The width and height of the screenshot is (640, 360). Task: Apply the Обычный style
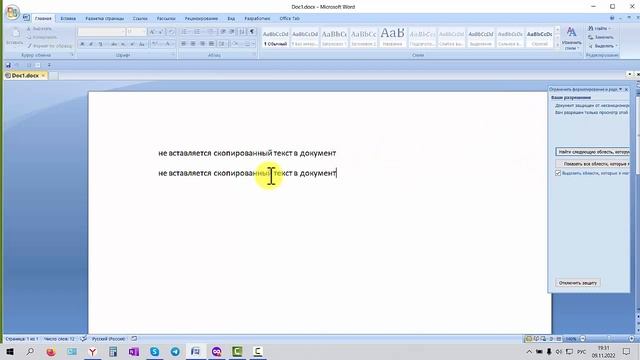point(276,38)
